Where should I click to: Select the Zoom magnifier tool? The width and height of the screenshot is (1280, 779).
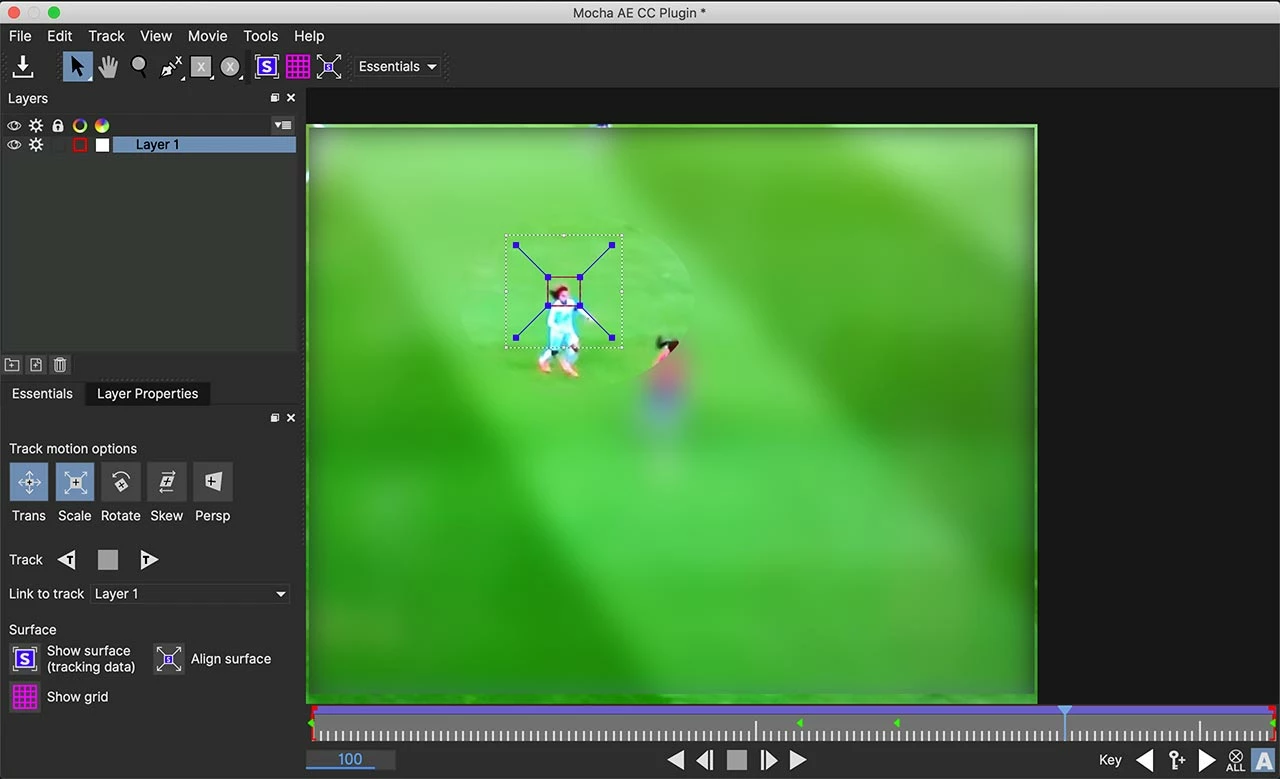[x=139, y=66]
